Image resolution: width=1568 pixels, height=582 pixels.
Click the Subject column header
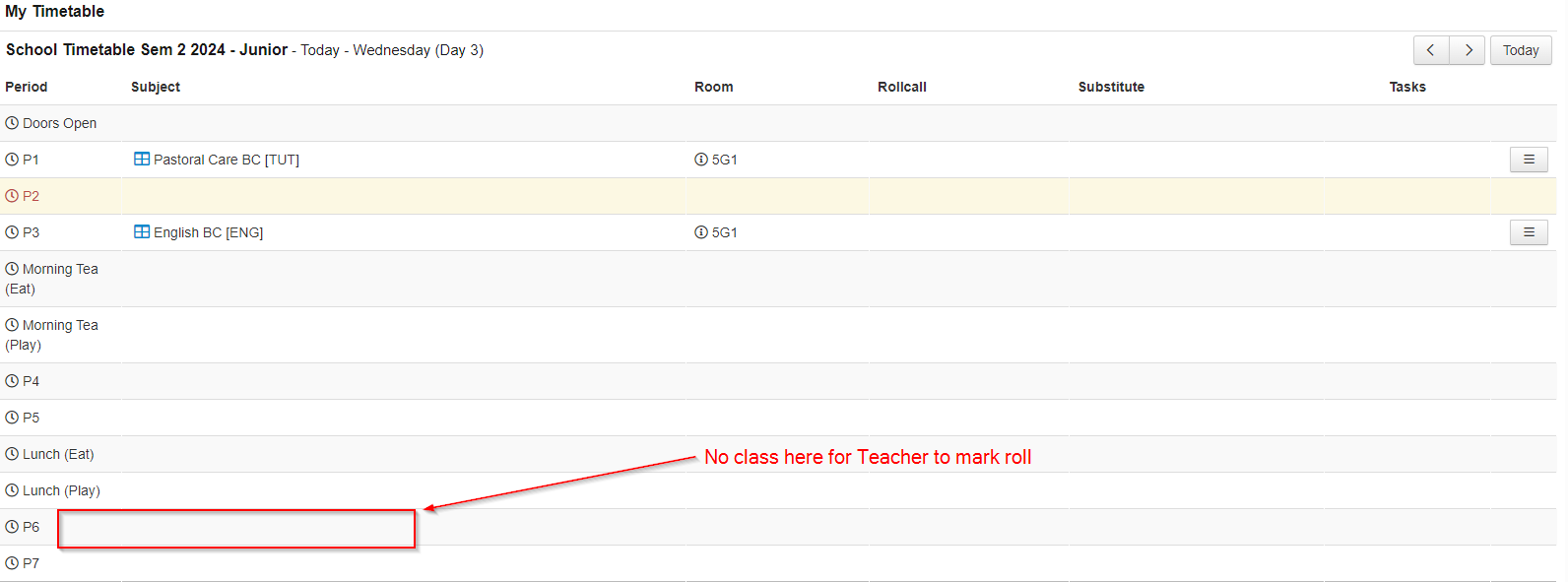point(156,87)
